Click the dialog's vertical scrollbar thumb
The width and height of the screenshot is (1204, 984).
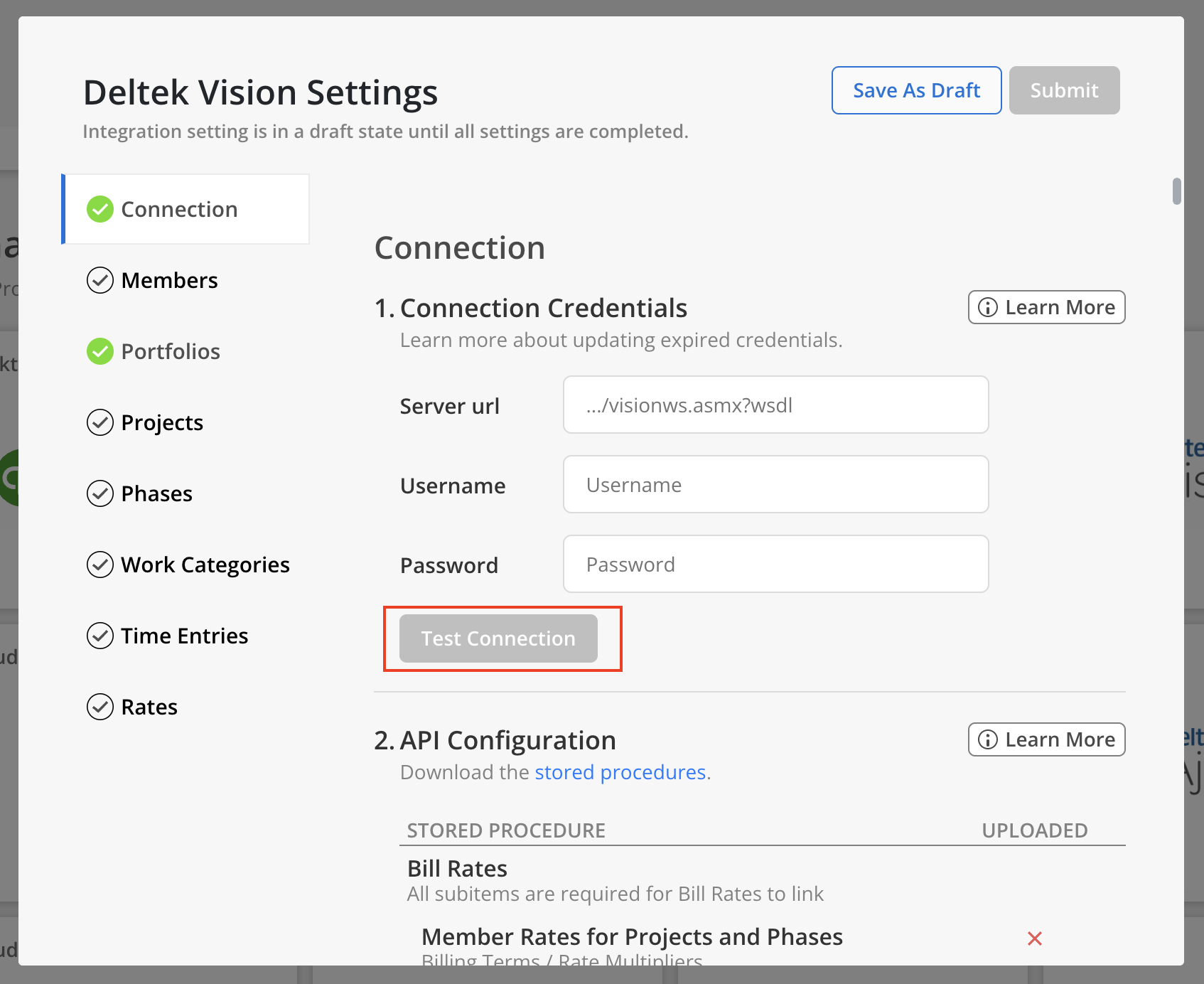coord(1177,191)
